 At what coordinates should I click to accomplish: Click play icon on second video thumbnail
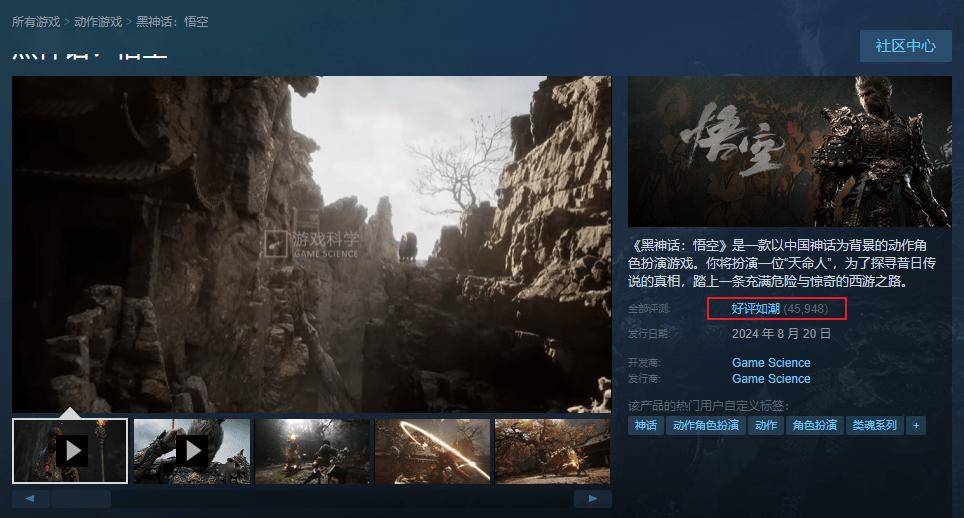point(192,451)
